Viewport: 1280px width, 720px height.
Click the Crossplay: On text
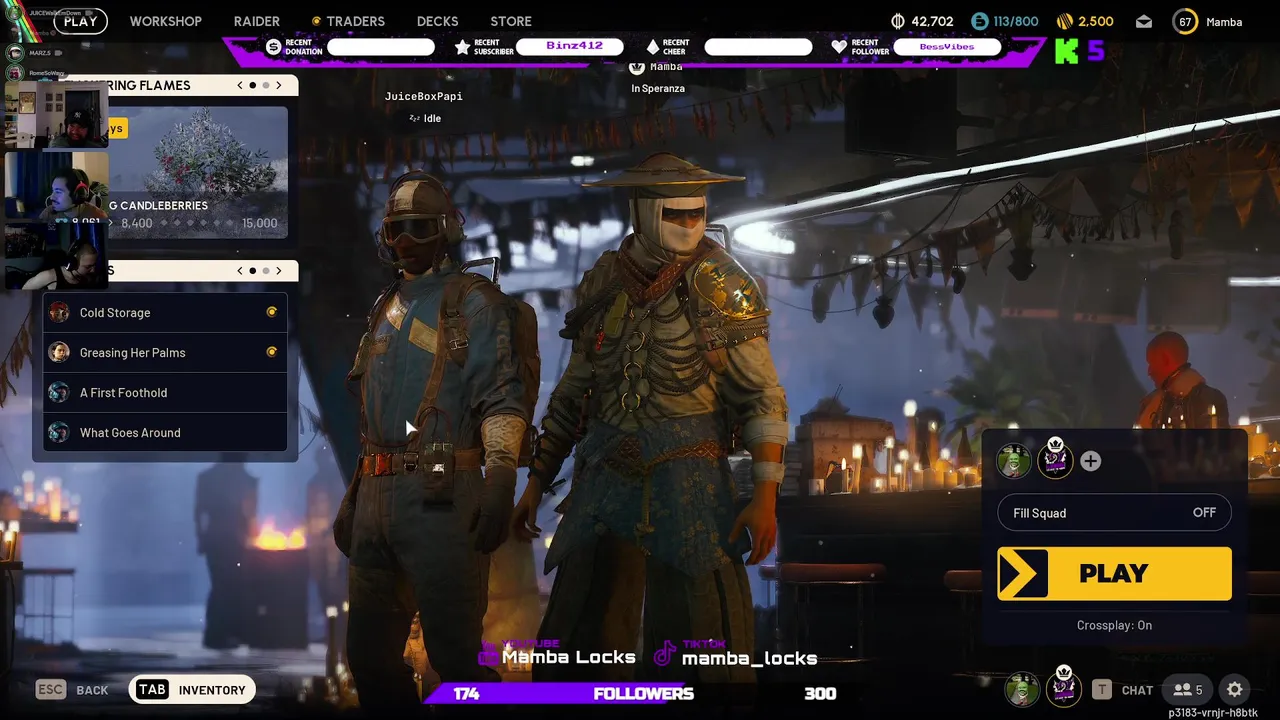1114,625
